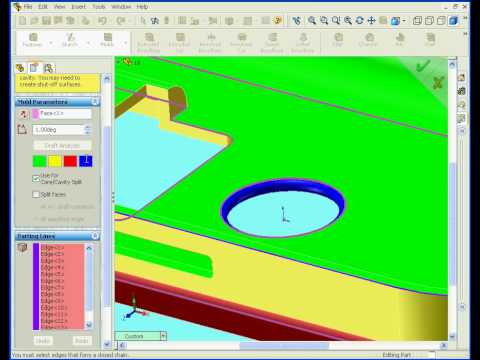Click the Previous View icon

(296, 21)
